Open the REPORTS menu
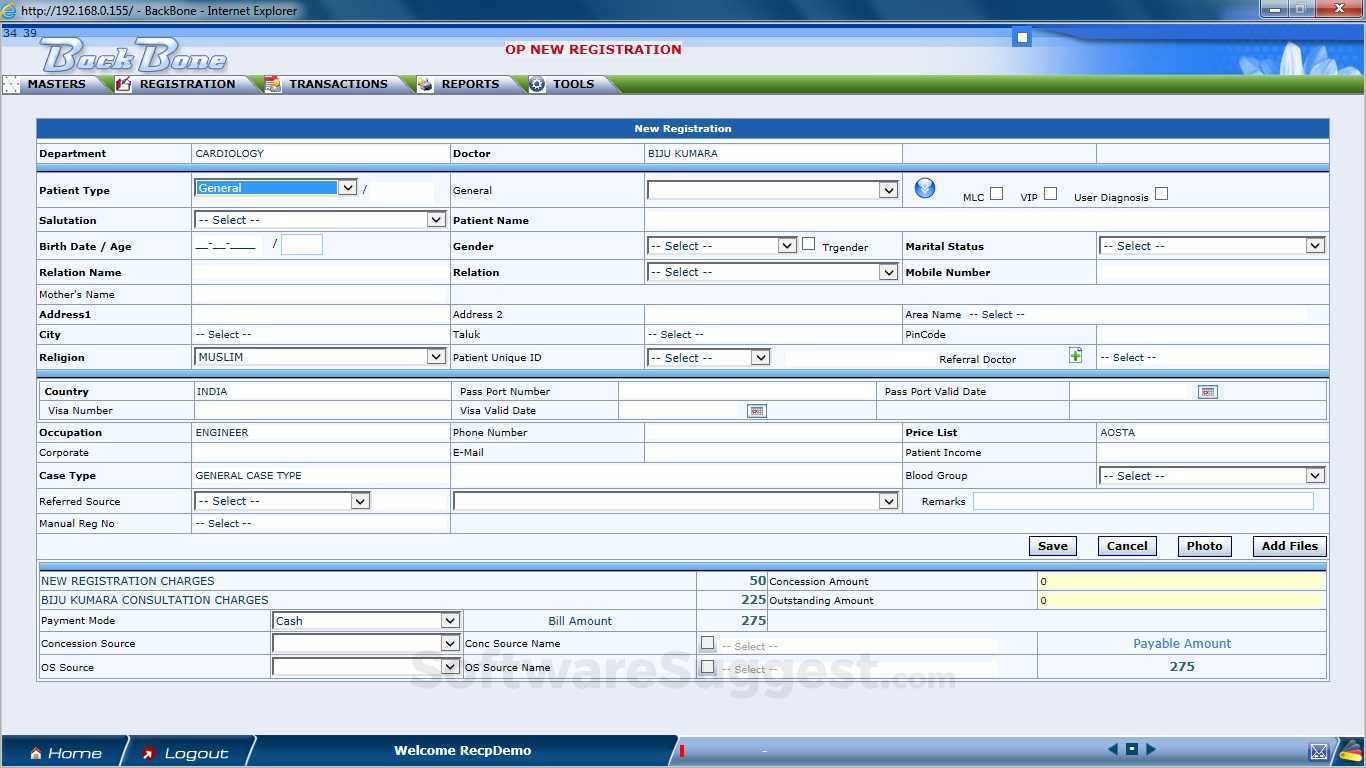 (470, 84)
